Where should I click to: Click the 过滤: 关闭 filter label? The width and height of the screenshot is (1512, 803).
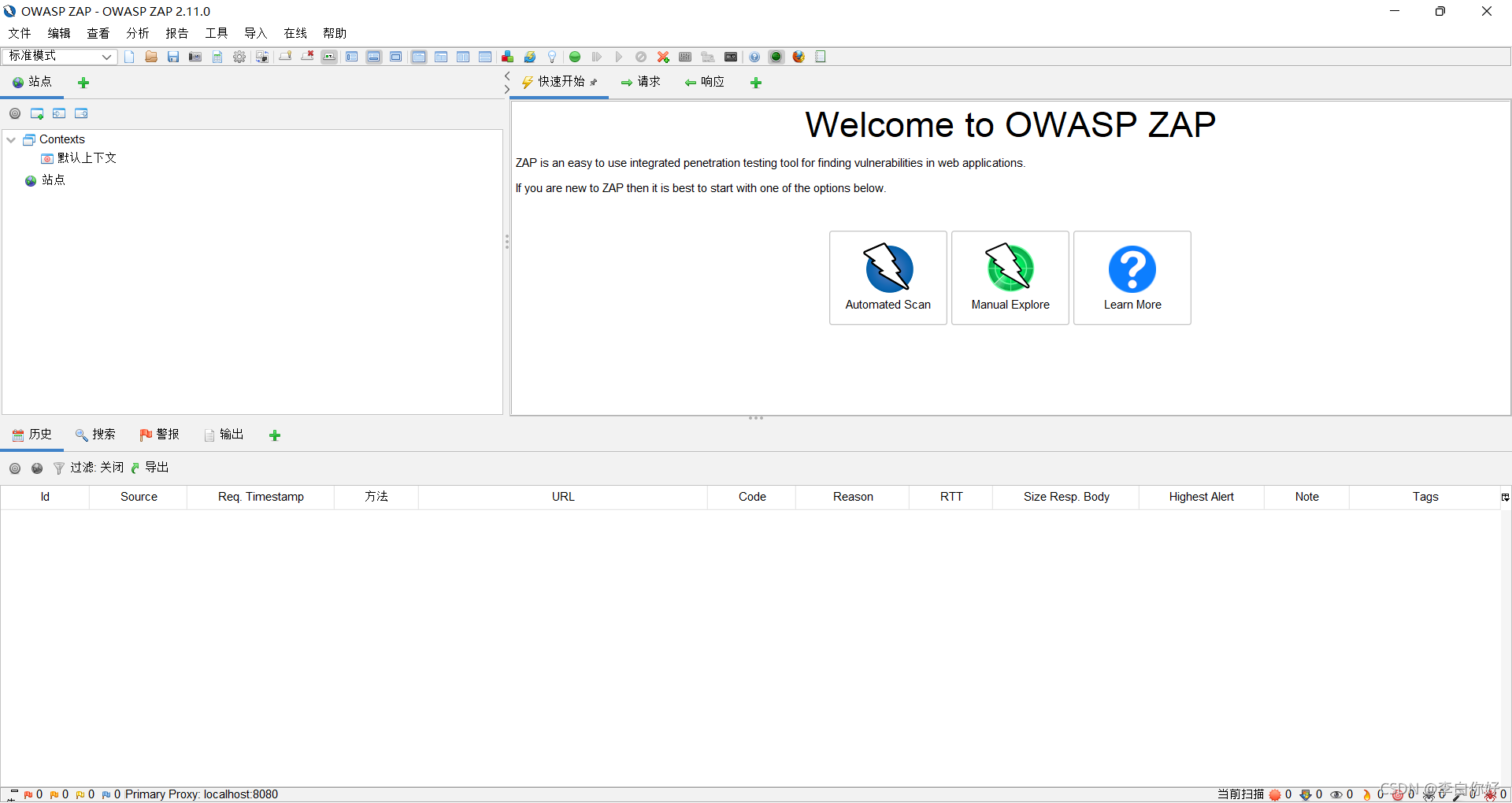(x=97, y=468)
